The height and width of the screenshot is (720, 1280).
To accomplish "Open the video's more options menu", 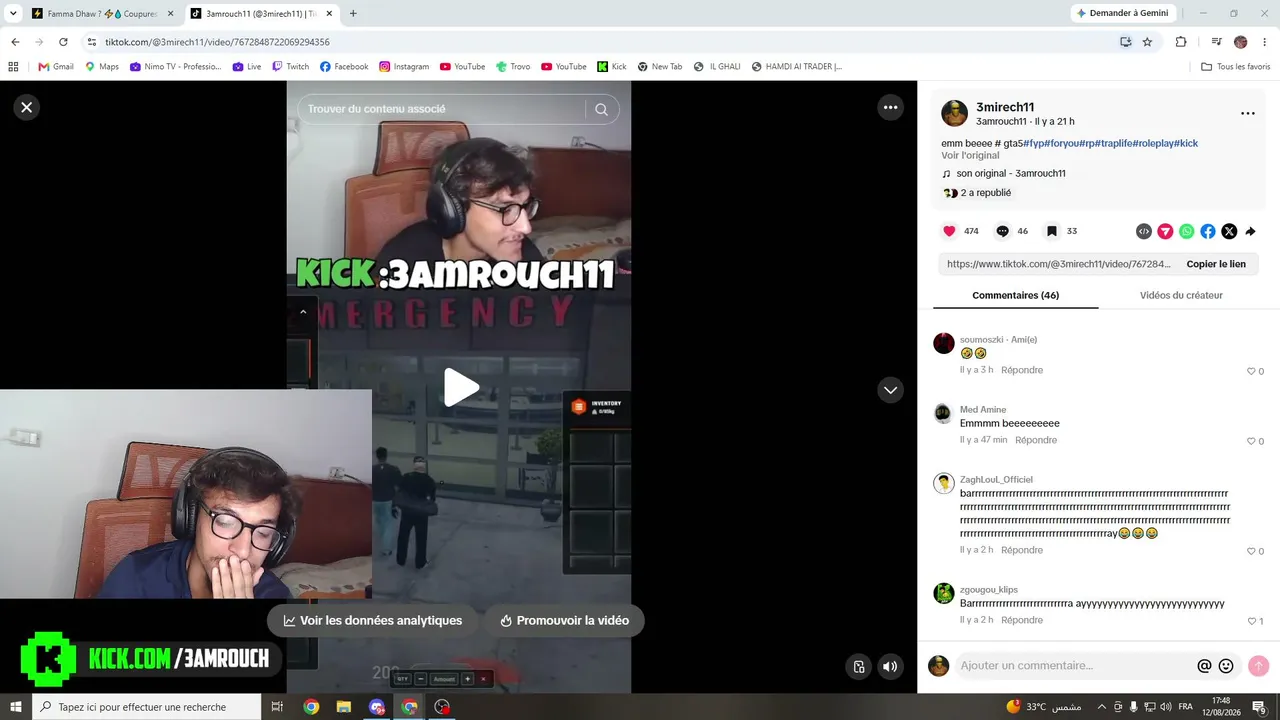I will coord(890,107).
